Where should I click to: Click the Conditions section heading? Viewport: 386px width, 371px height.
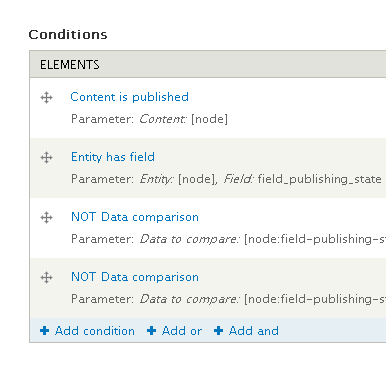pyautogui.click(x=68, y=35)
